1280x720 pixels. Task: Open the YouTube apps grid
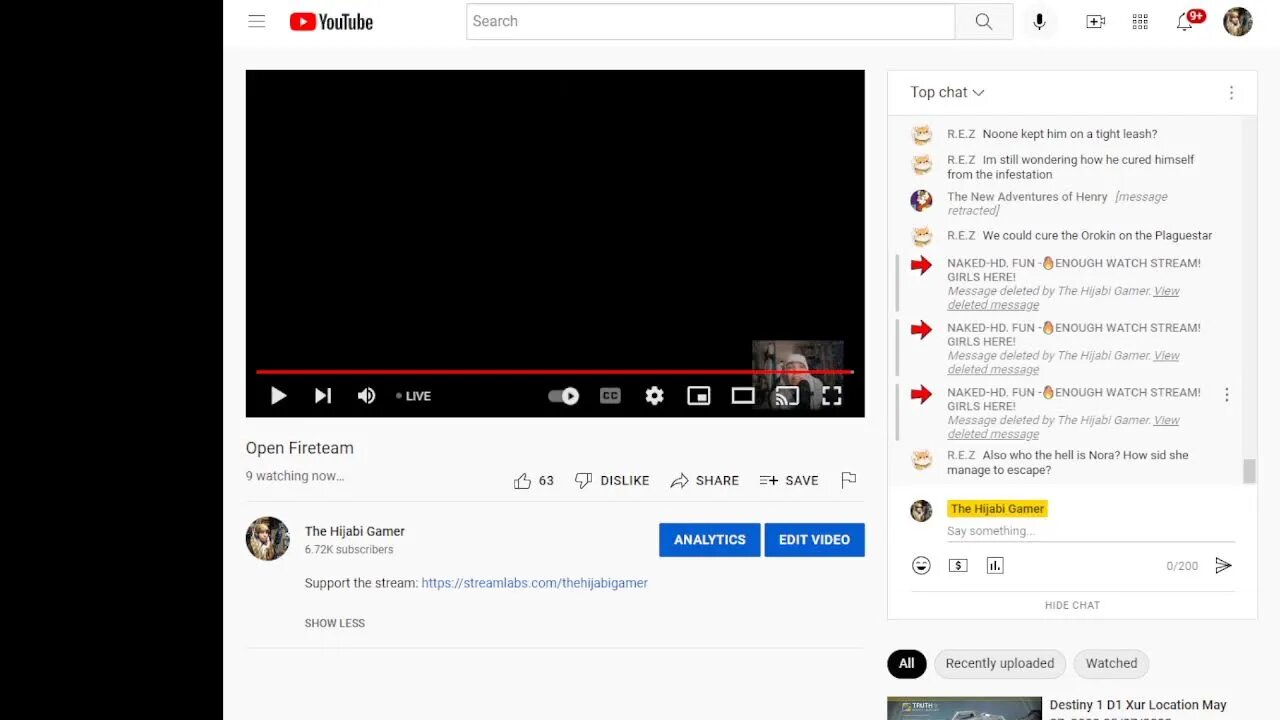(1140, 21)
